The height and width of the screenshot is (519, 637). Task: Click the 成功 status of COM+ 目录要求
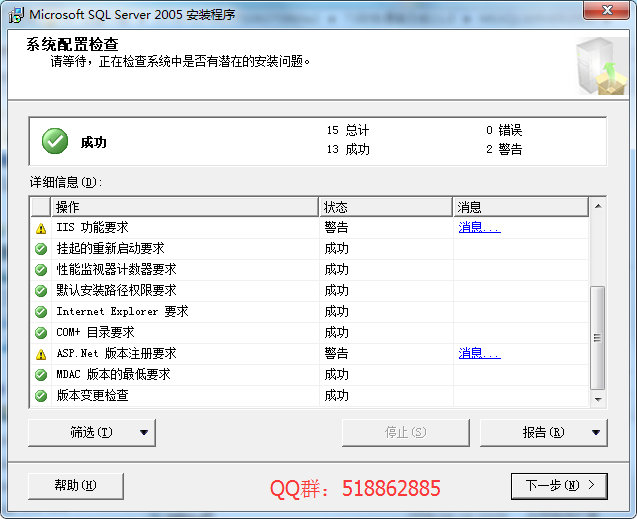click(336, 333)
